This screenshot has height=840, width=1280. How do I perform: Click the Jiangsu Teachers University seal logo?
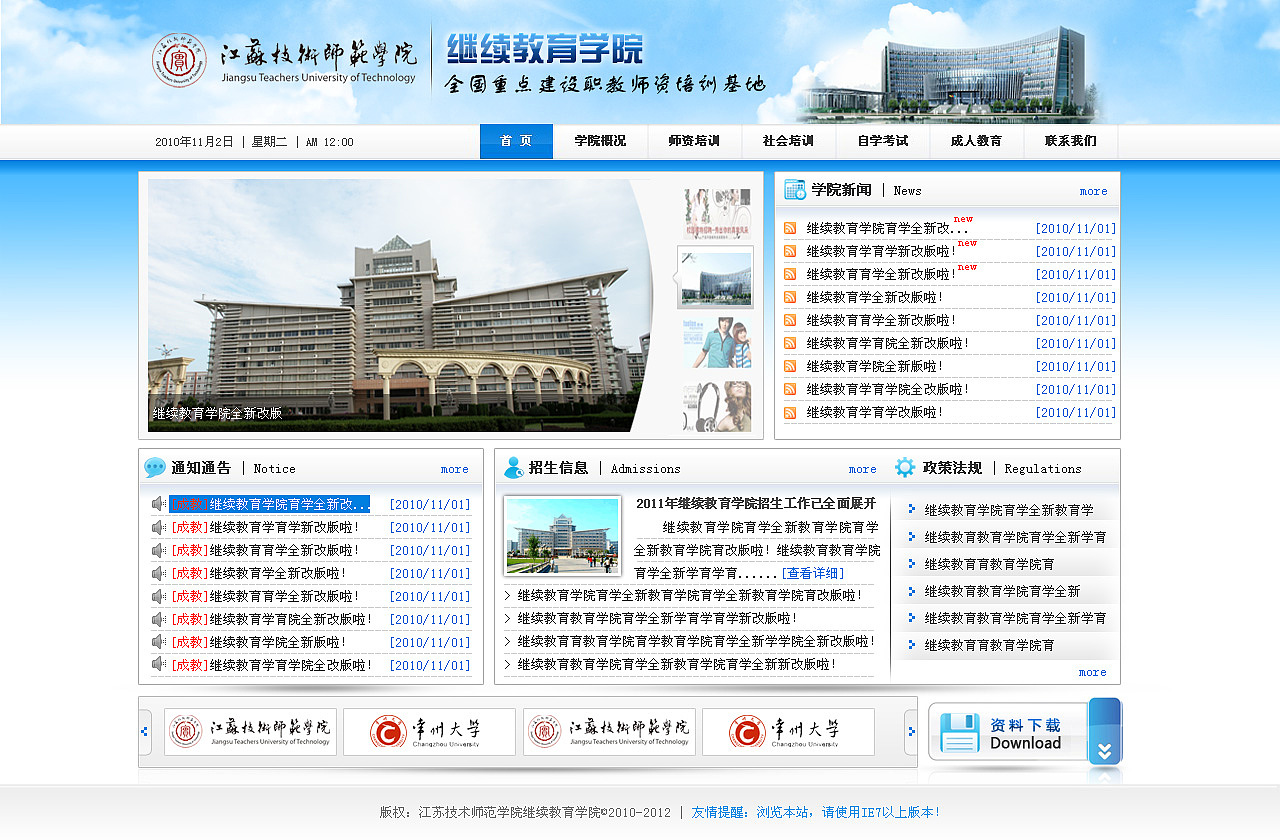click(x=178, y=62)
